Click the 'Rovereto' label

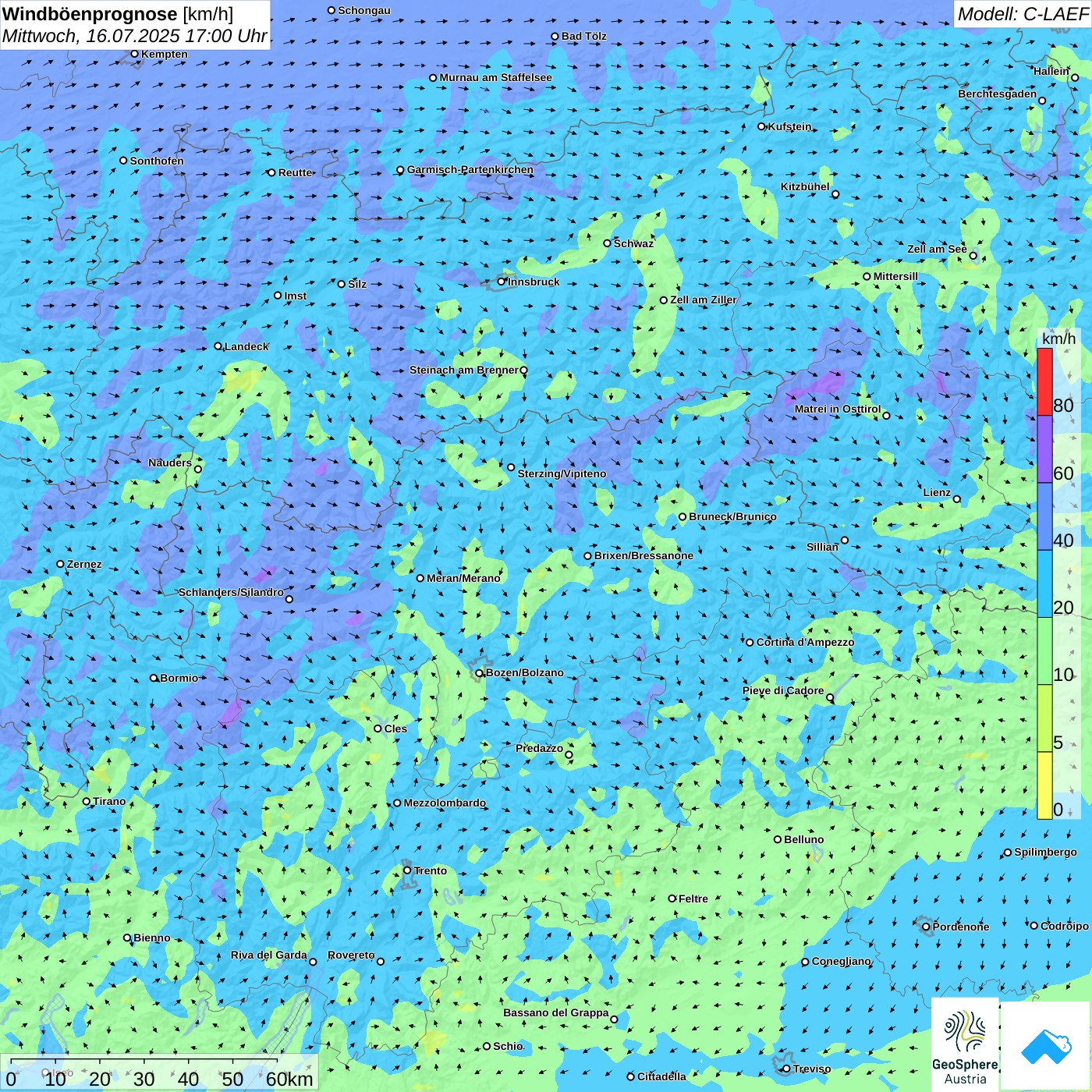pyautogui.click(x=351, y=955)
